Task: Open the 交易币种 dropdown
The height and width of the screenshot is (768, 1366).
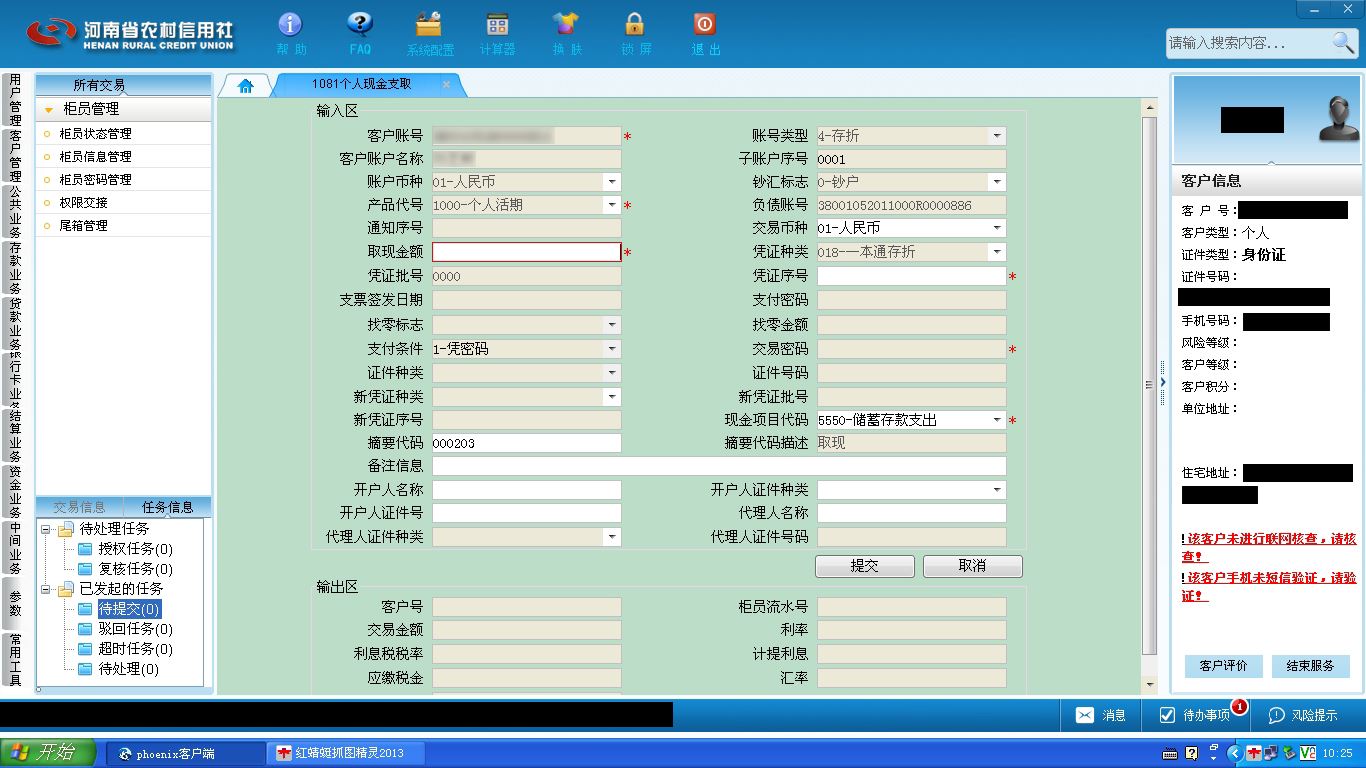Action: tap(997, 228)
